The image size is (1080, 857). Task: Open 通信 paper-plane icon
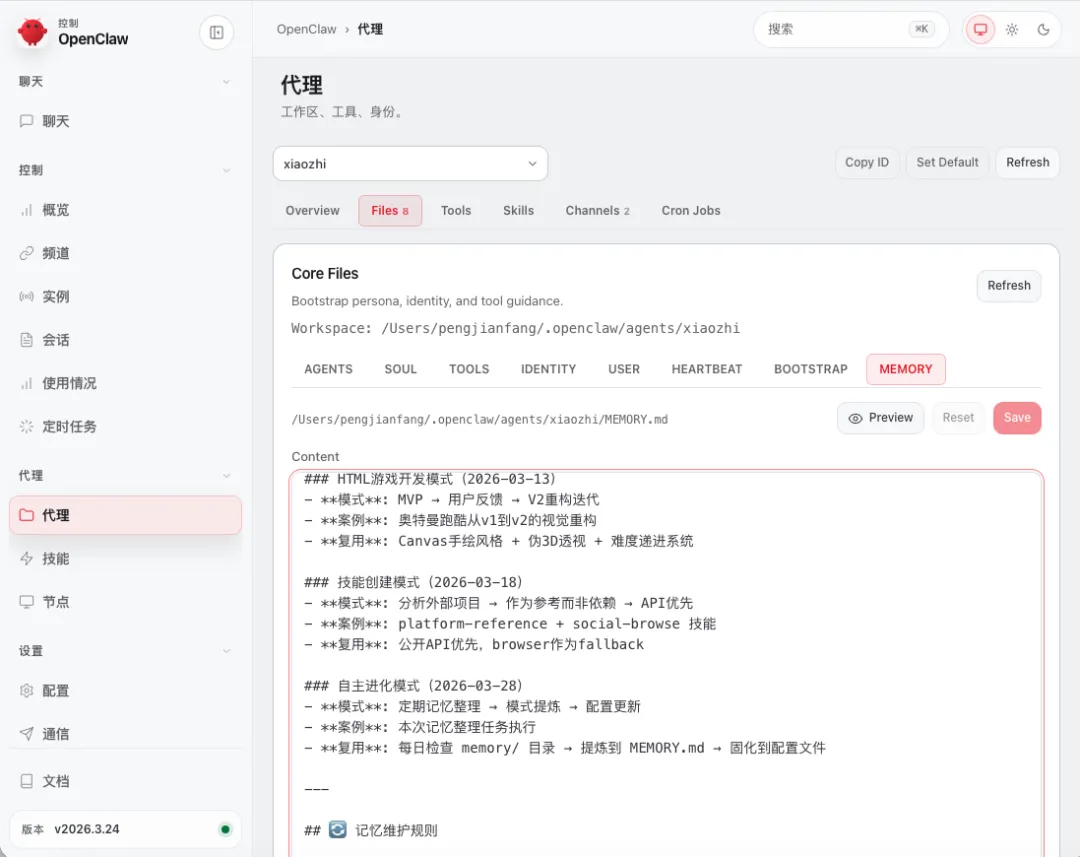click(26, 734)
